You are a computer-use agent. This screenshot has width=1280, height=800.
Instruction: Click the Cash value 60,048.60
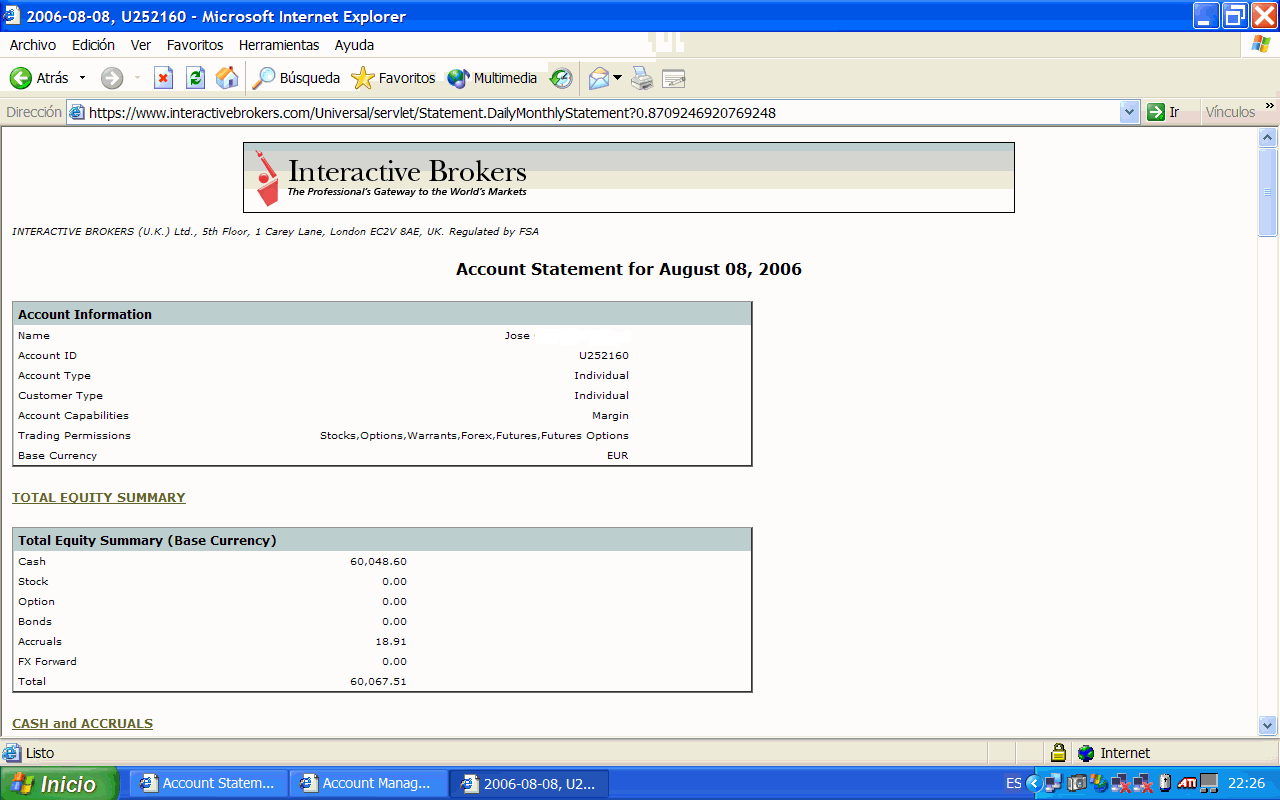(378, 562)
